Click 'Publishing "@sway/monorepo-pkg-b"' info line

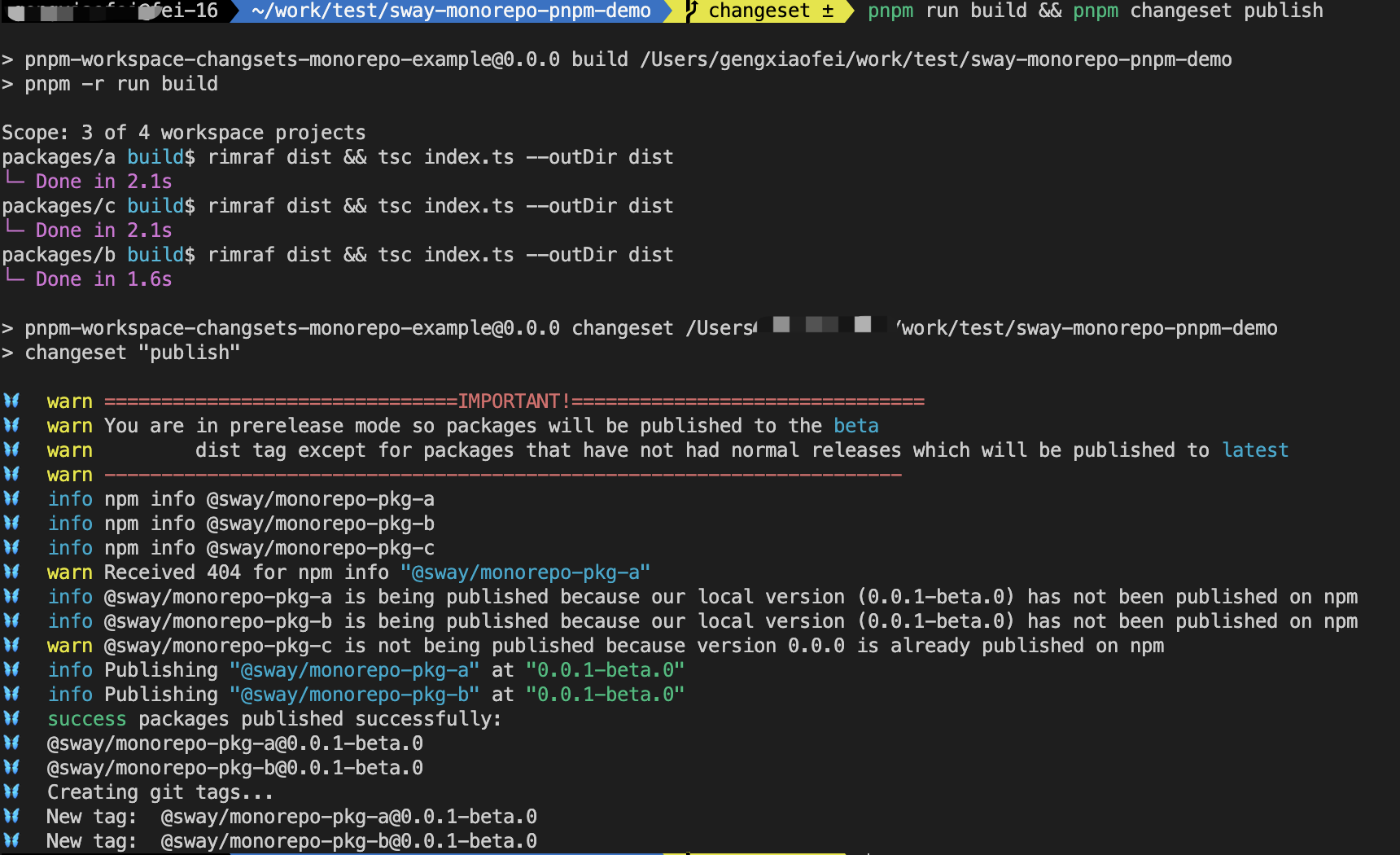pyautogui.click(x=366, y=695)
